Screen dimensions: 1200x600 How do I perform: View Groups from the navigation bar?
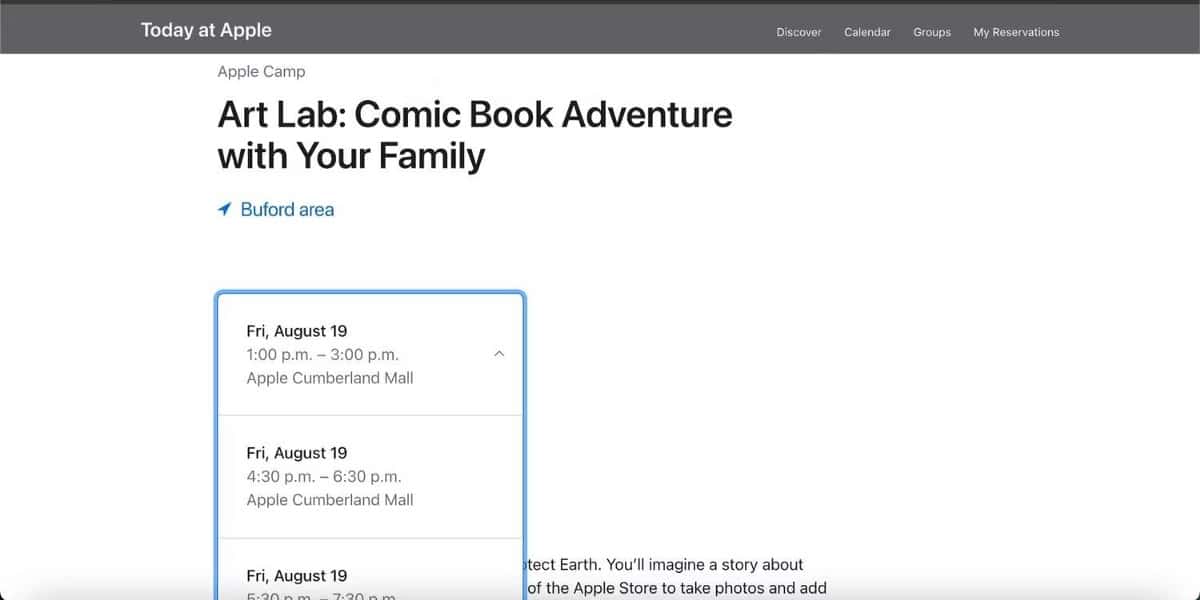click(x=931, y=31)
